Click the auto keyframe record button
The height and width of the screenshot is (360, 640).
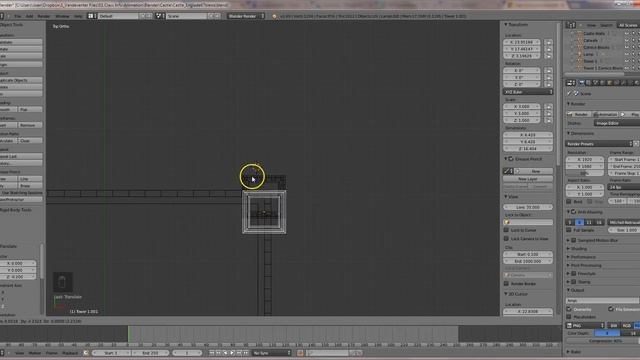pyautogui.click(x=300, y=353)
